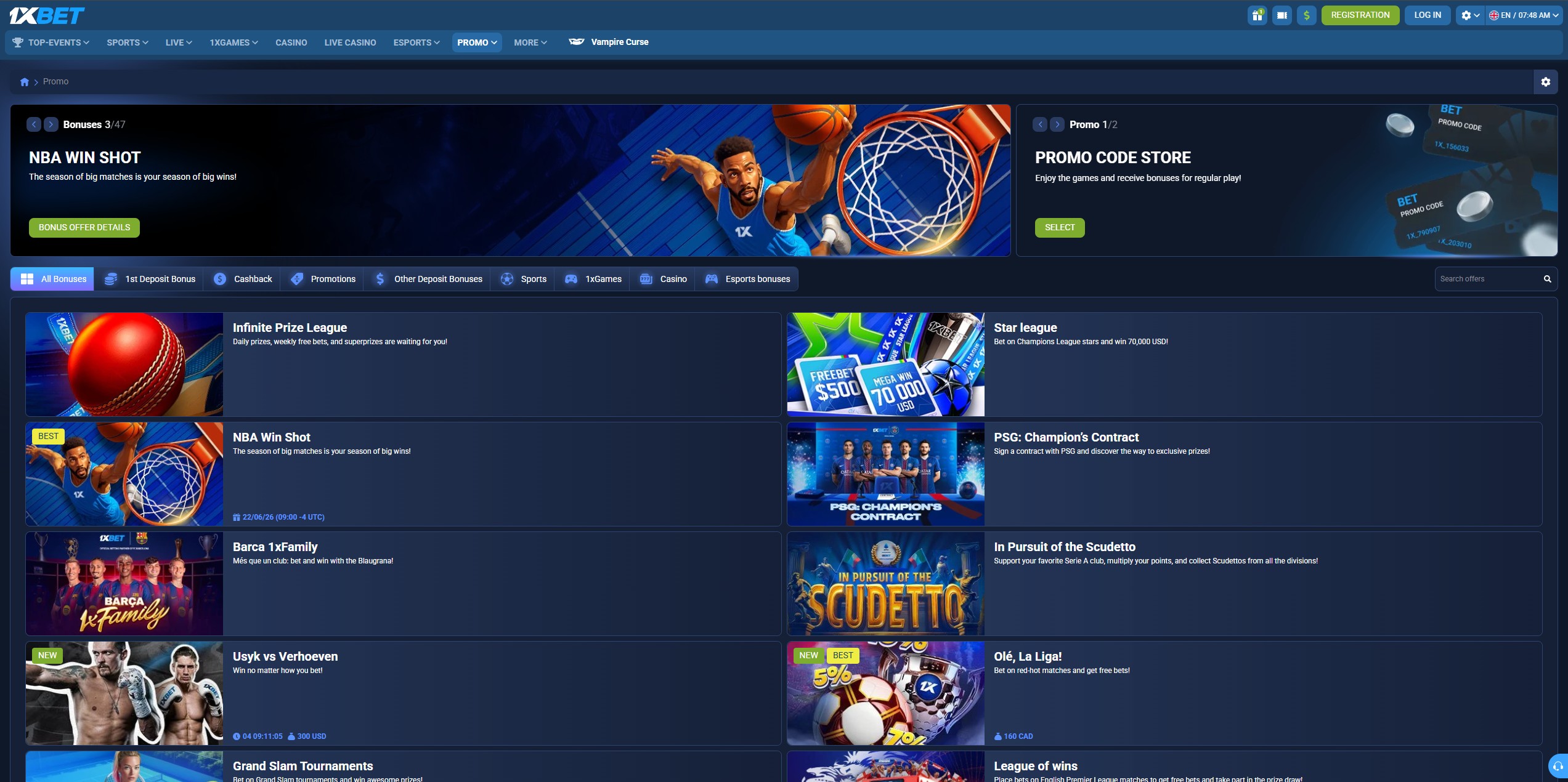
Task: Click the app download icon in the header
Action: click(1282, 15)
